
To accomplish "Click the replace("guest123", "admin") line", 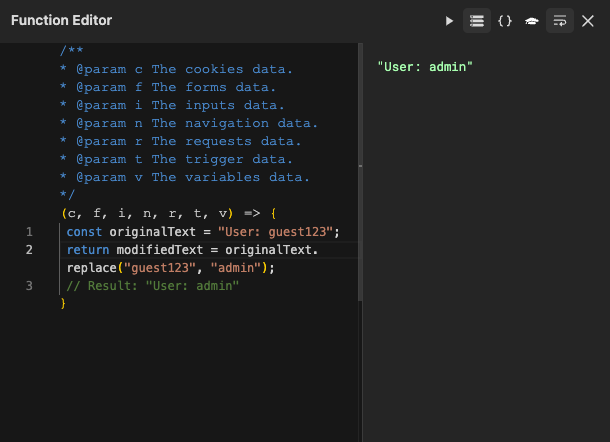I will (x=170, y=268).
